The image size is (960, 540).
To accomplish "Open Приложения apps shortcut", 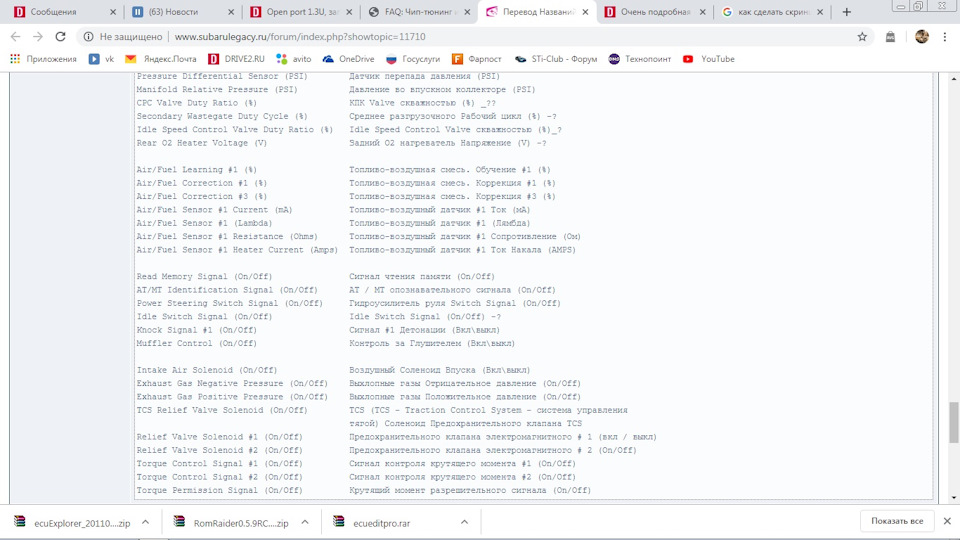I will (43, 59).
